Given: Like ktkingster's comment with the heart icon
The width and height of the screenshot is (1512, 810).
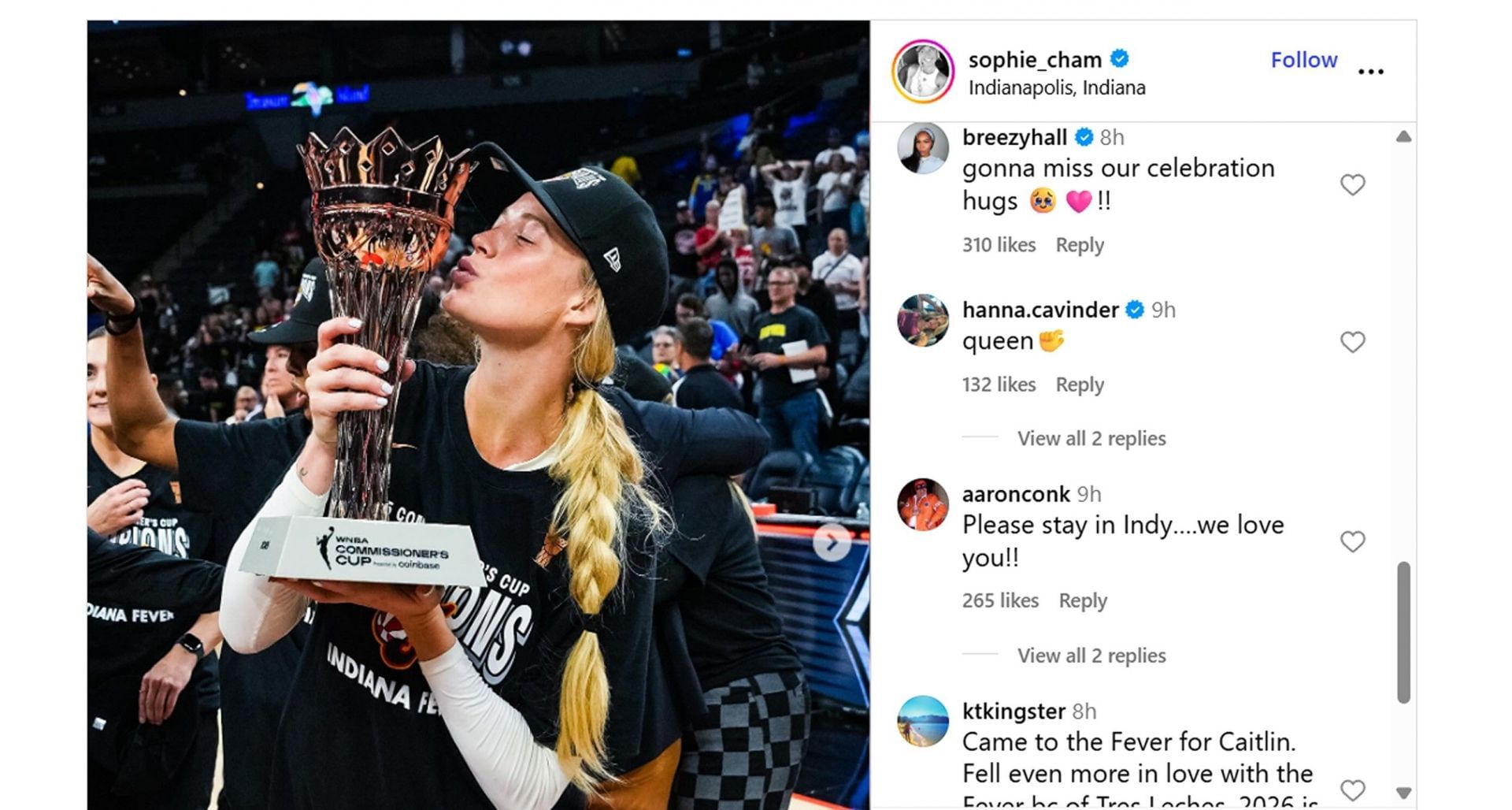Looking at the screenshot, I should pos(1352,790).
